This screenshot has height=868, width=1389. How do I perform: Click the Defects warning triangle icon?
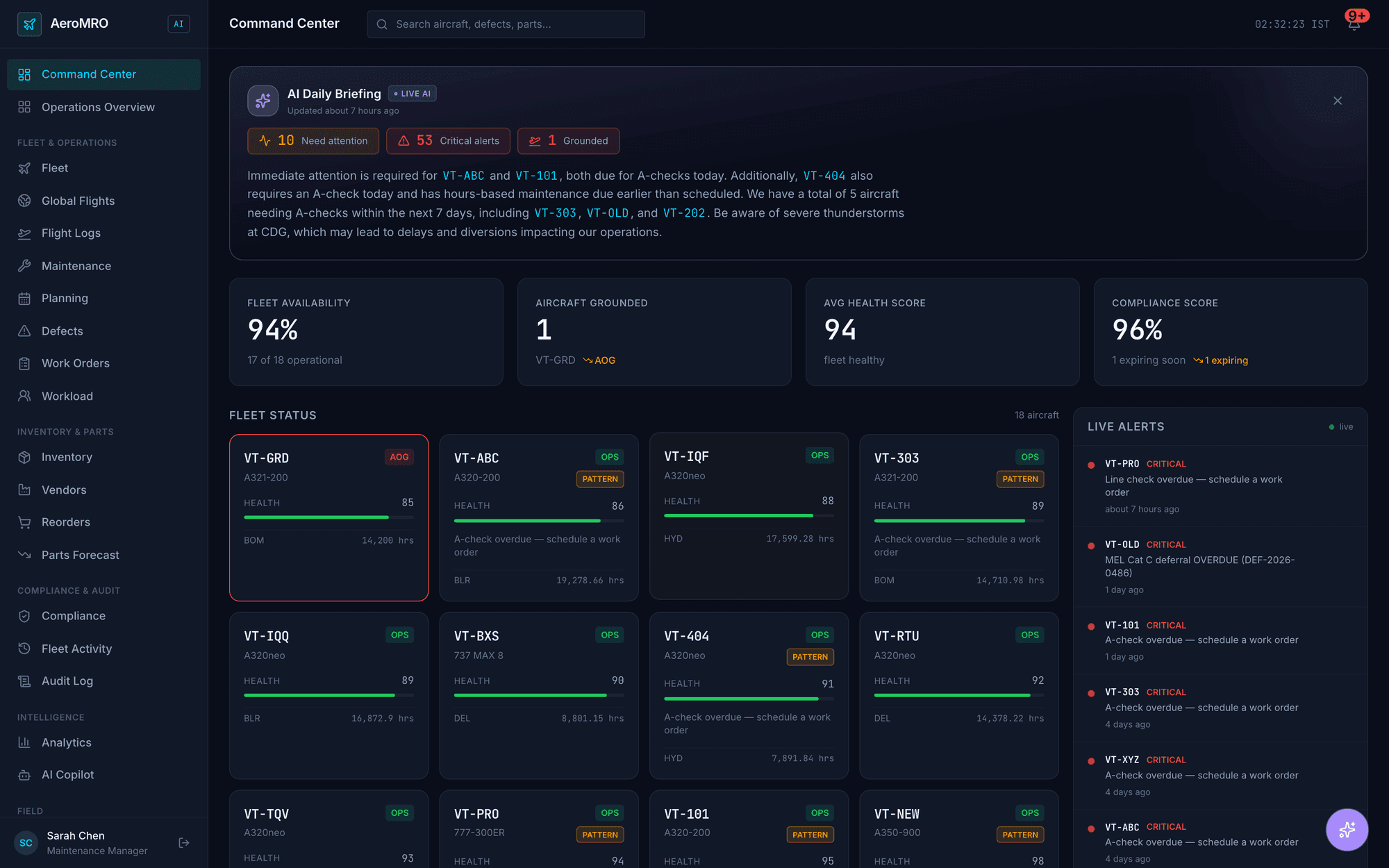pos(24,331)
